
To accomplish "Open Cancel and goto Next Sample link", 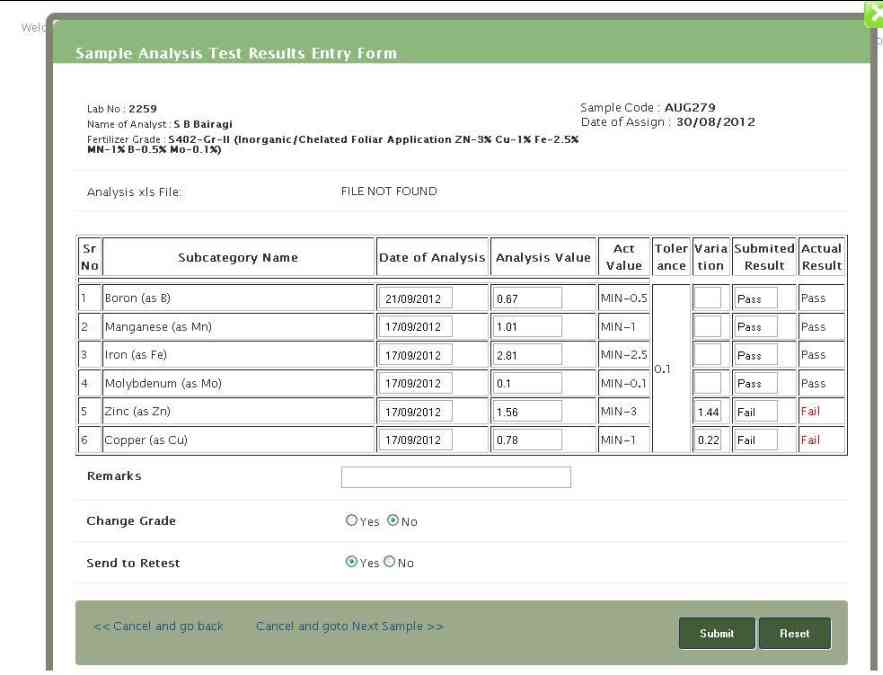I will point(350,626).
